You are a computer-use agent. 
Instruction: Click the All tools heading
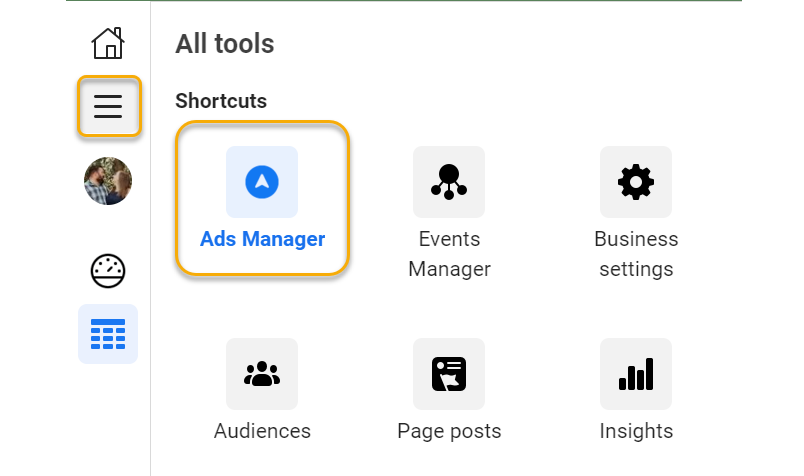click(x=225, y=44)
